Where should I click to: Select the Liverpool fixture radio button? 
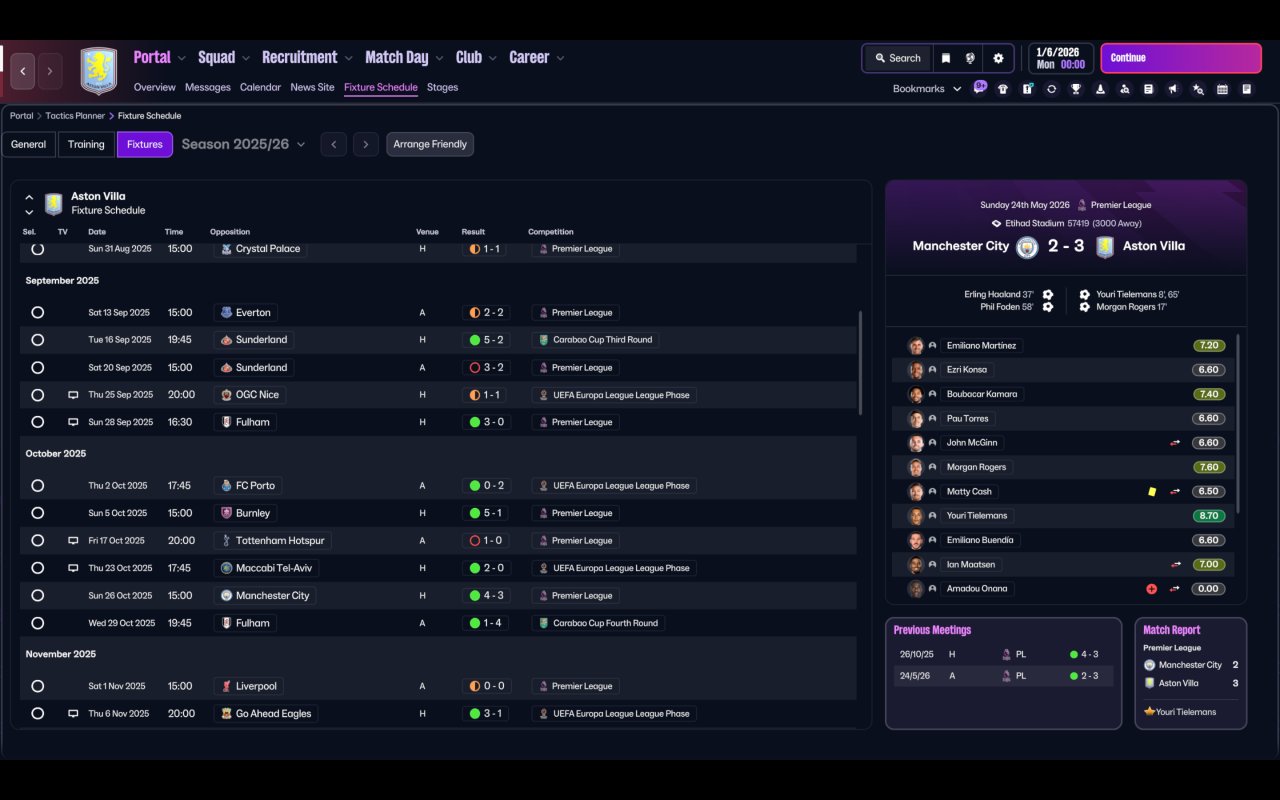tap(37, 687)
